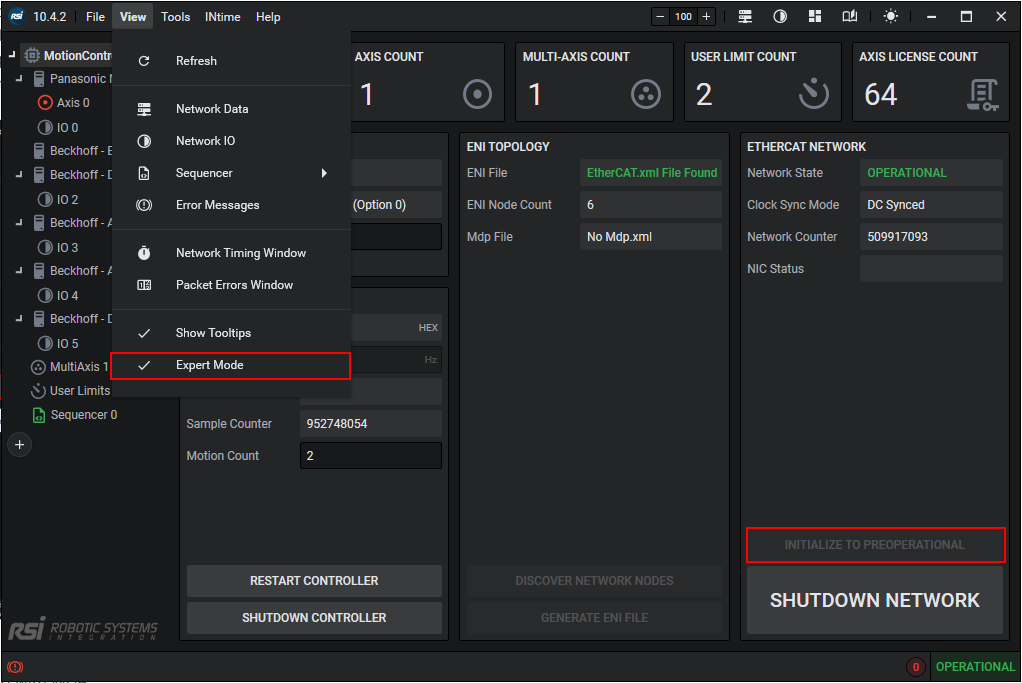The height and width of the screenshot is (683, 1022).
Task: Click the open book documentation icon
Action: 850,17
